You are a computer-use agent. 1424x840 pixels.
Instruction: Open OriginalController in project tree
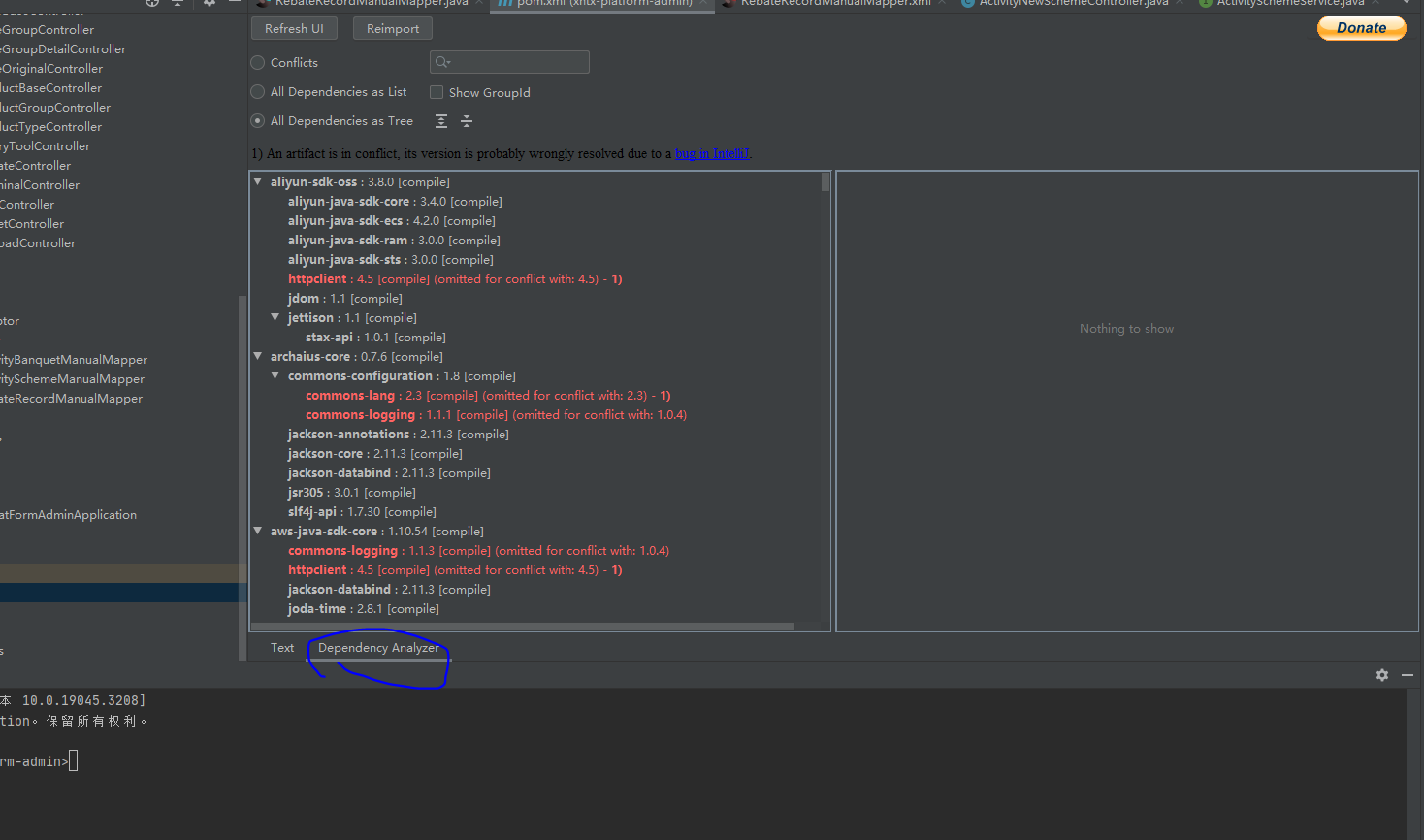pos(51,69)
